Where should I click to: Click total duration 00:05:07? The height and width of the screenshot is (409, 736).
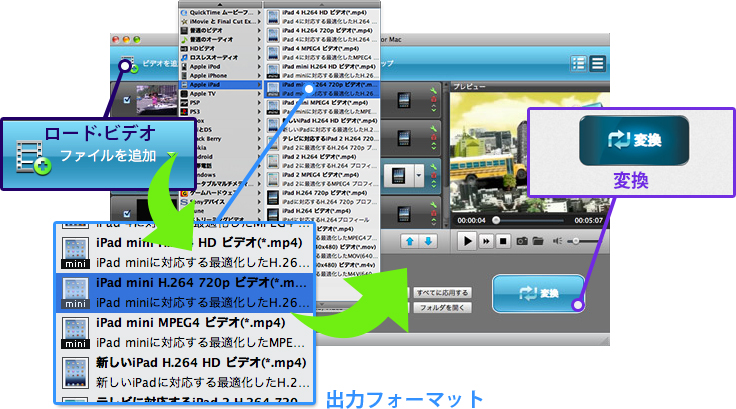pos(588,220)
